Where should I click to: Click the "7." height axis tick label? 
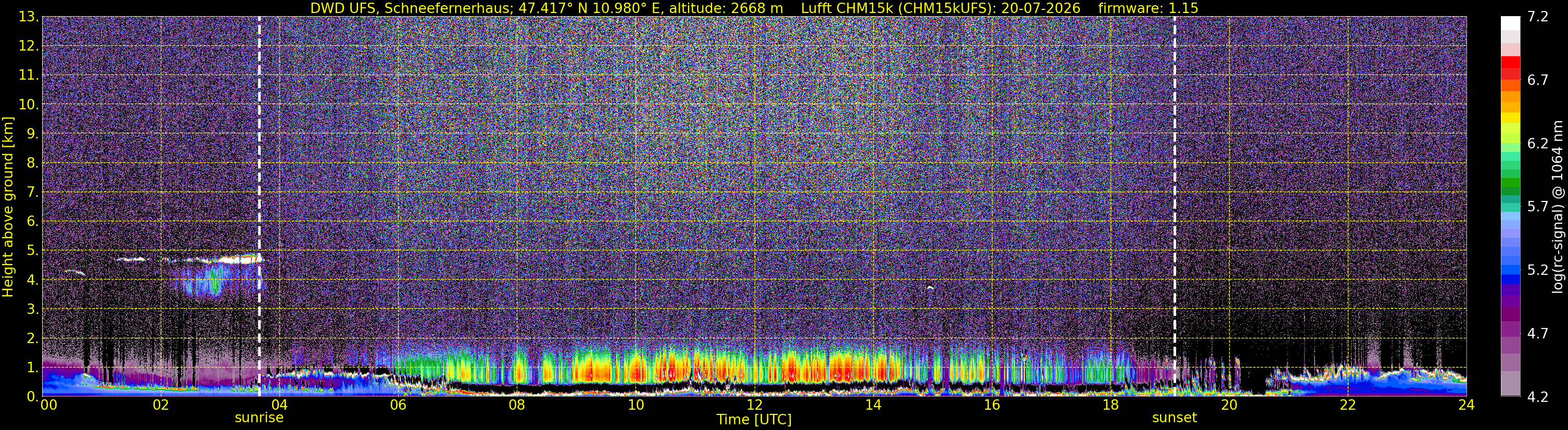(x=32, y=192)
